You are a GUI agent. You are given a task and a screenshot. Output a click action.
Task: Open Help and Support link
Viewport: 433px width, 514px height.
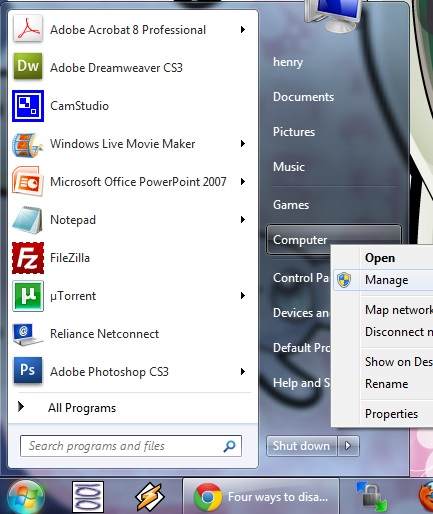(x=301, y=383)
